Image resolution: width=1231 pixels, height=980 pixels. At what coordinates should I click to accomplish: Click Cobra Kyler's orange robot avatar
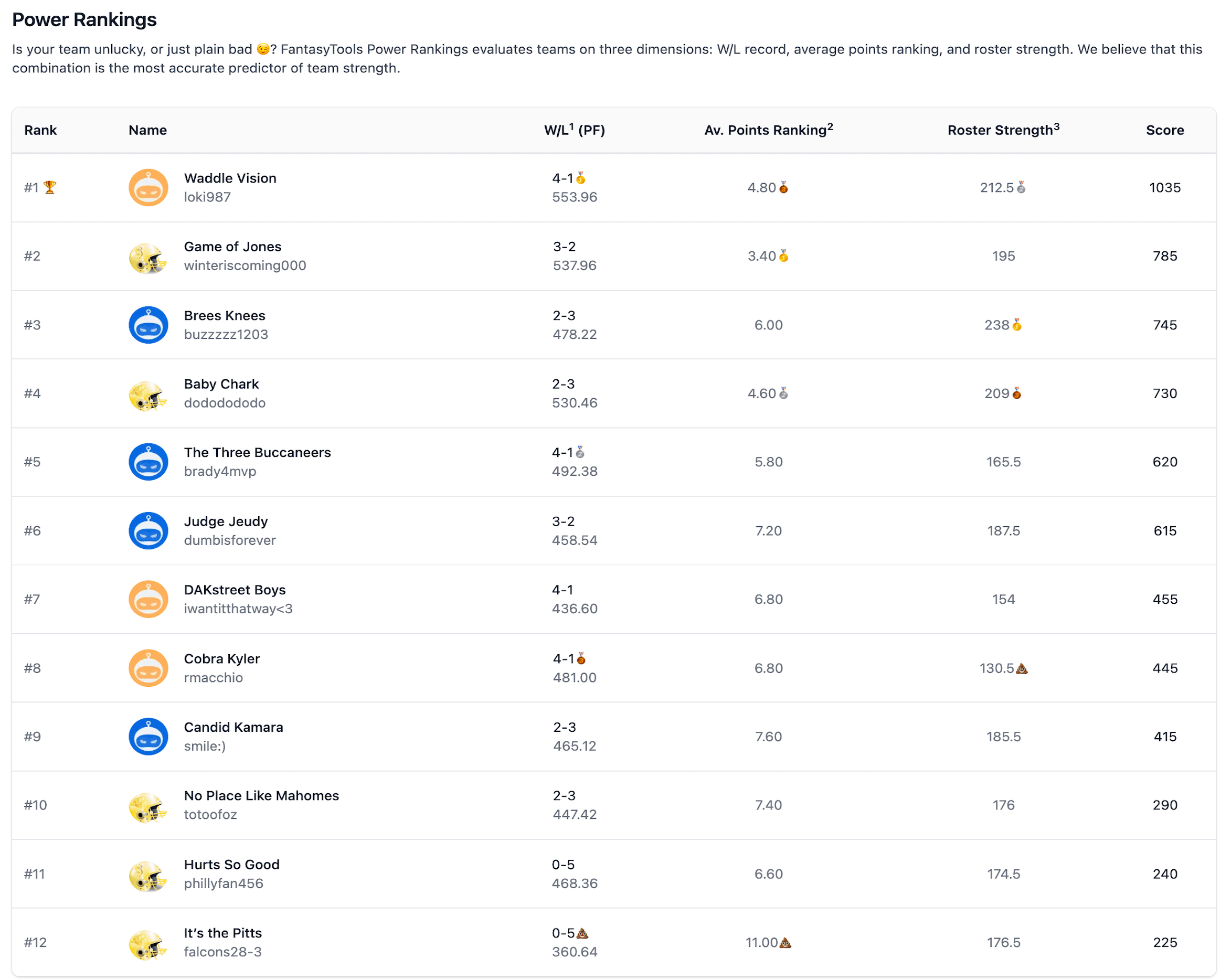click(x=148, y=668)
